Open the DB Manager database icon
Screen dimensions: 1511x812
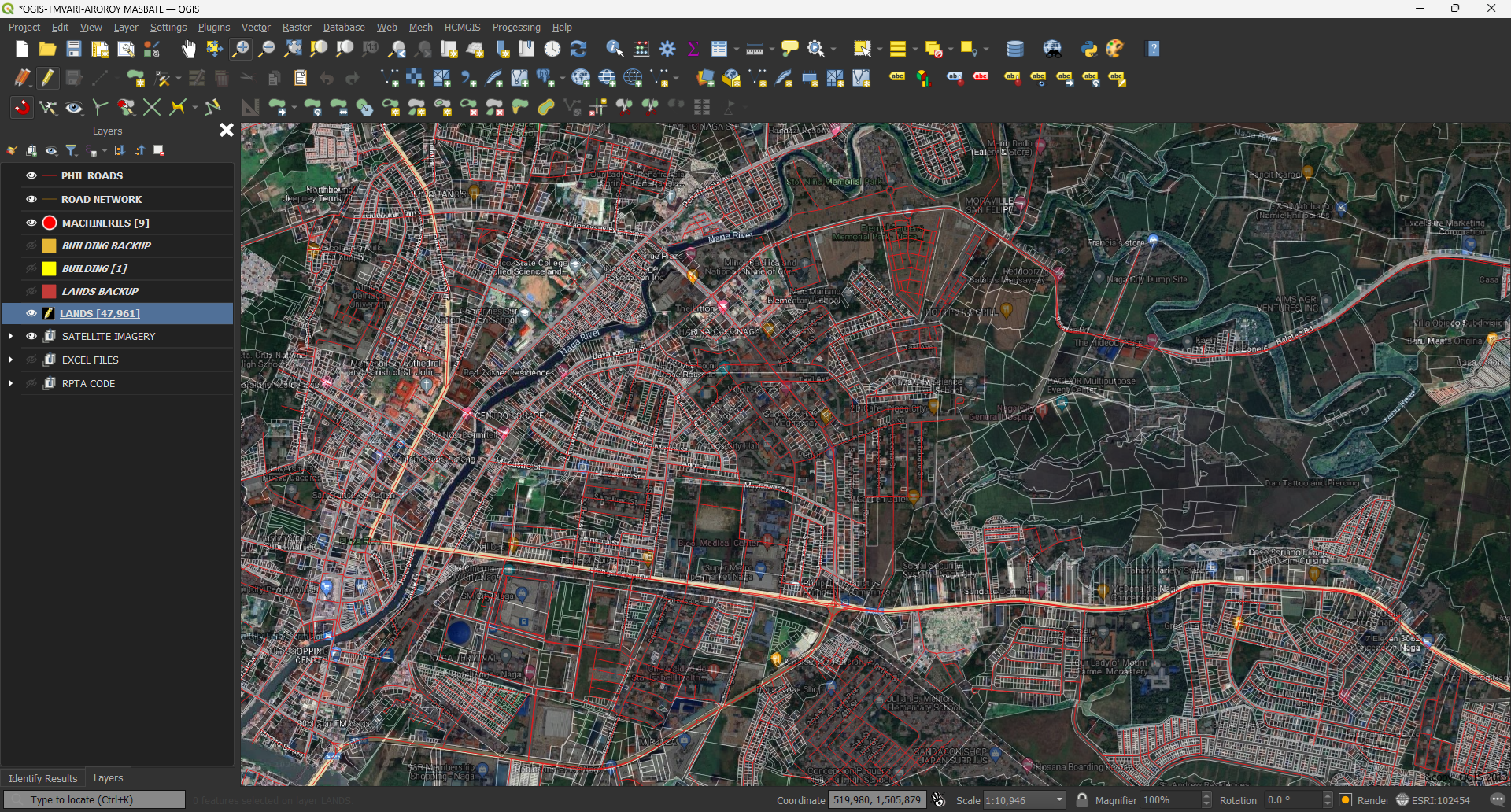coord(1015,49)
